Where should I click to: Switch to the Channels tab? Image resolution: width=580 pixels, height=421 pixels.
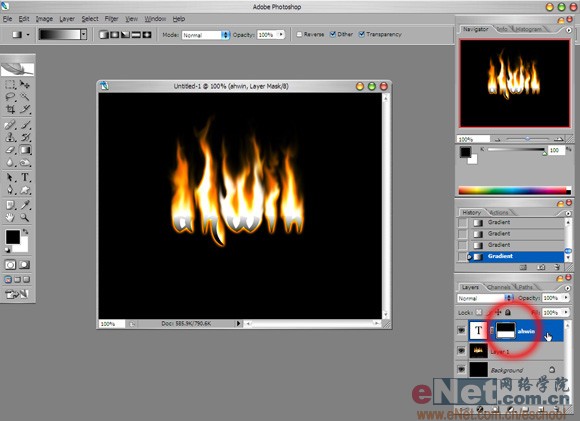coord(499,287)
